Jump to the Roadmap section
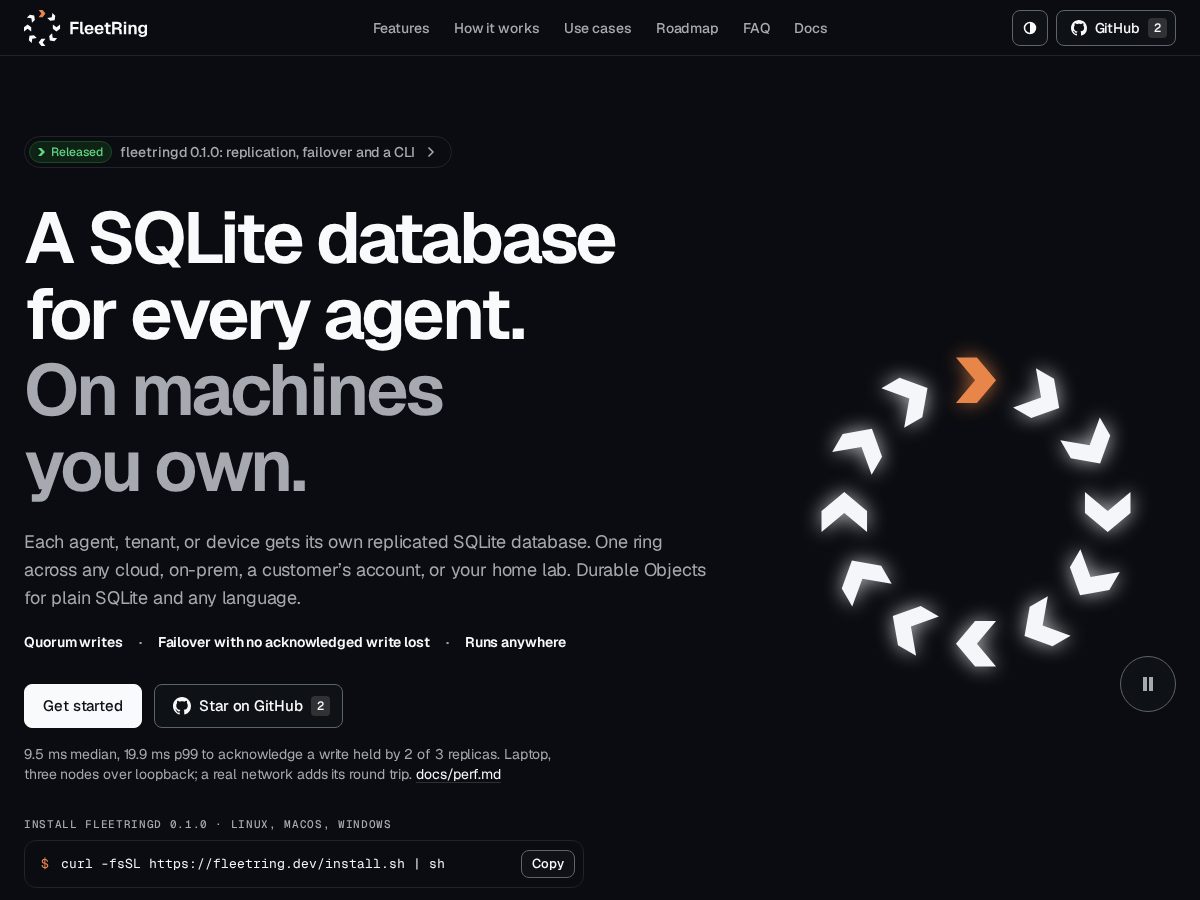The height and width of the screenshot is (900, 1200). [x=687, y=28]
